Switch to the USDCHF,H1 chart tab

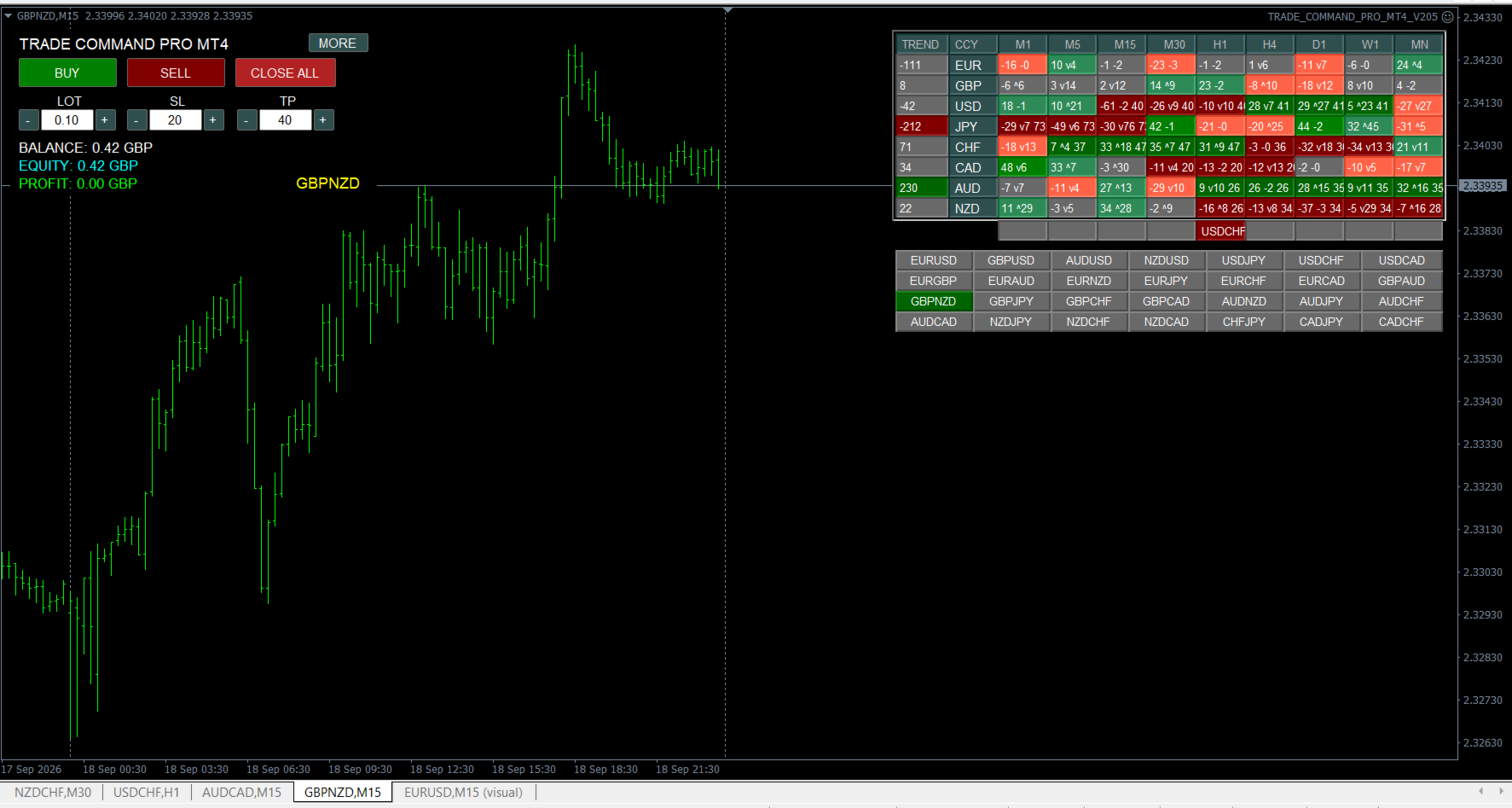(x=147, y=793)
